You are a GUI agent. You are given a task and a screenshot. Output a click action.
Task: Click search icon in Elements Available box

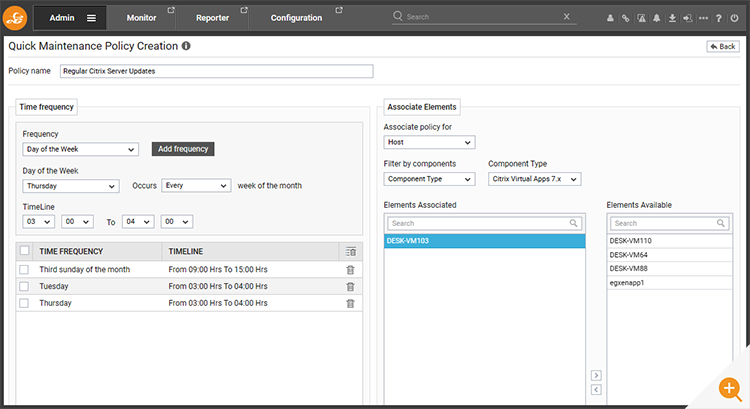coord(720,223)
